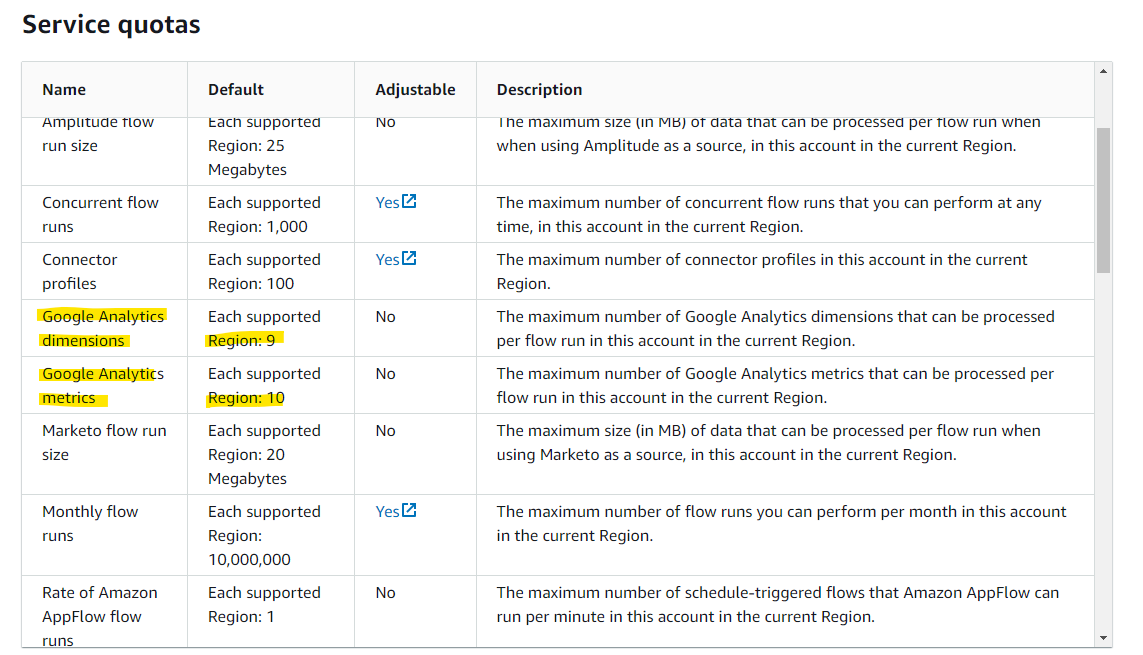Click the vertical scrollbar thumb
1143x655 pixels.
click(x=1104, y=200)
